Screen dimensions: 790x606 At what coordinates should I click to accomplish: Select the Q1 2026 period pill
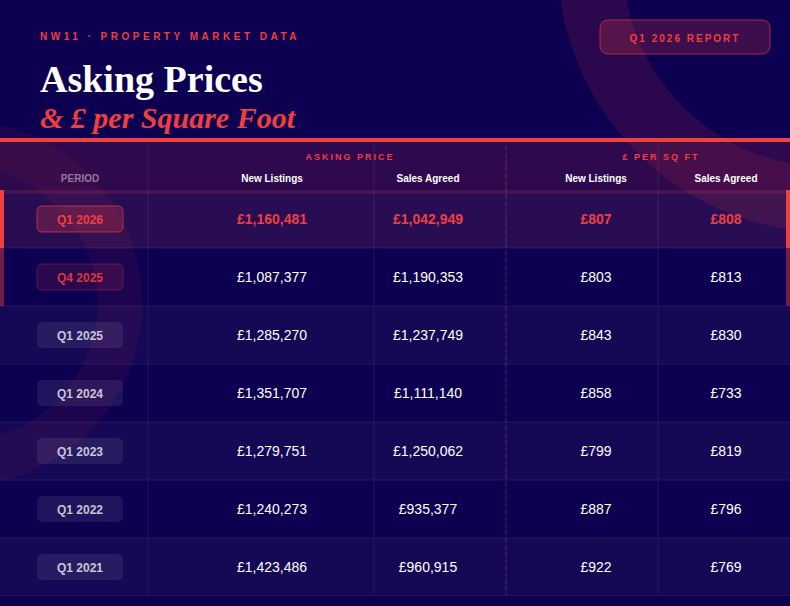[x=80, y=219]
